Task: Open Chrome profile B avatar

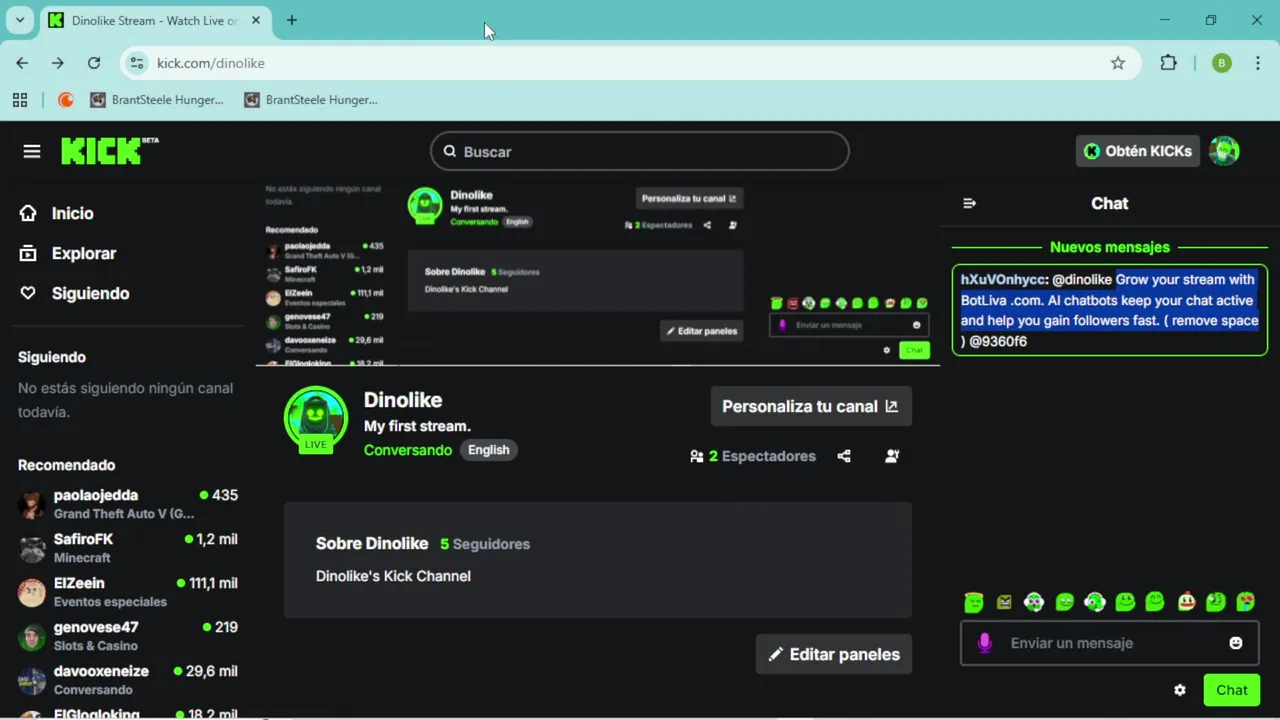Action: [1222, 63]
